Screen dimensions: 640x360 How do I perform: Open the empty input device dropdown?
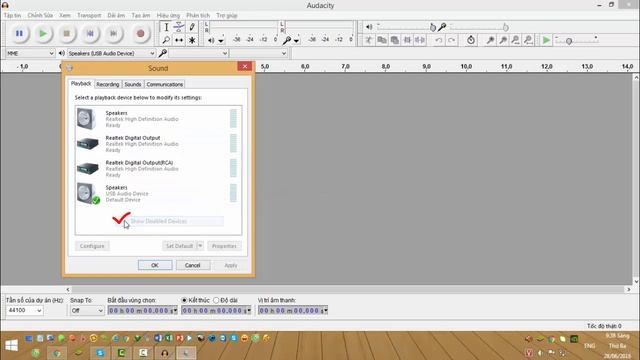(x=198, y=53)
